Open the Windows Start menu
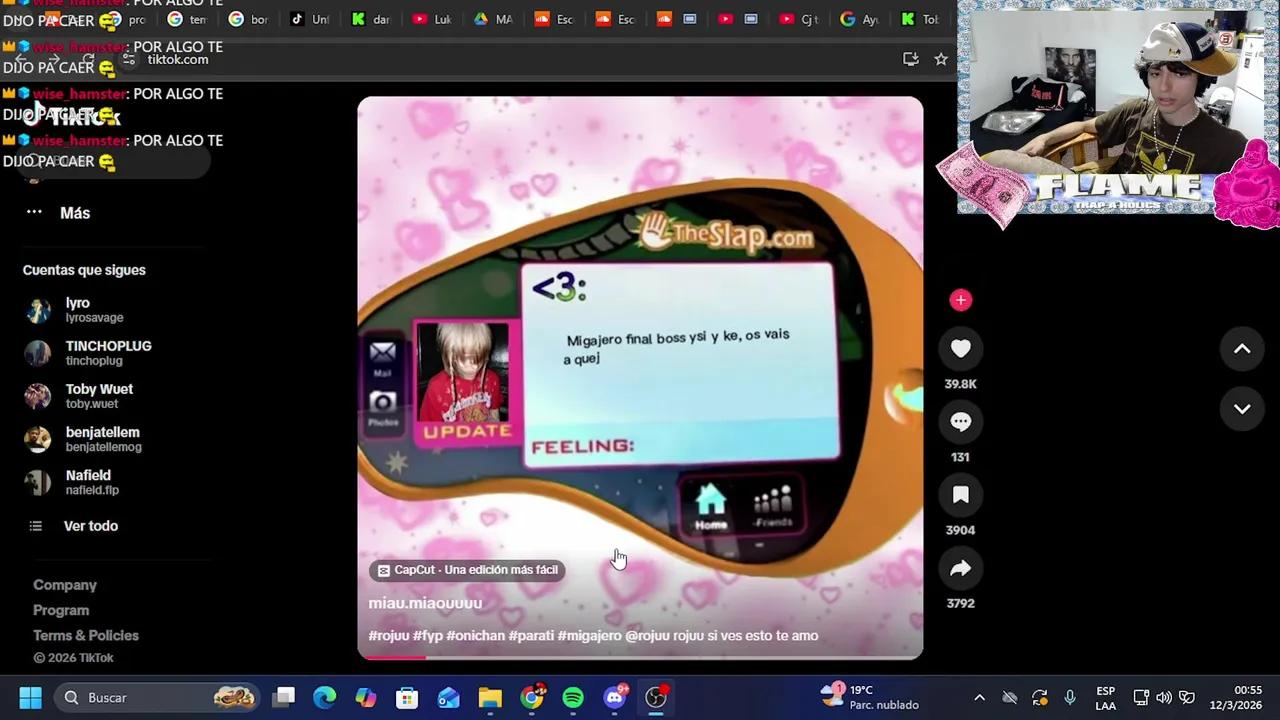The width and height of the screenshot is (1280, 720). click(30, 697)
